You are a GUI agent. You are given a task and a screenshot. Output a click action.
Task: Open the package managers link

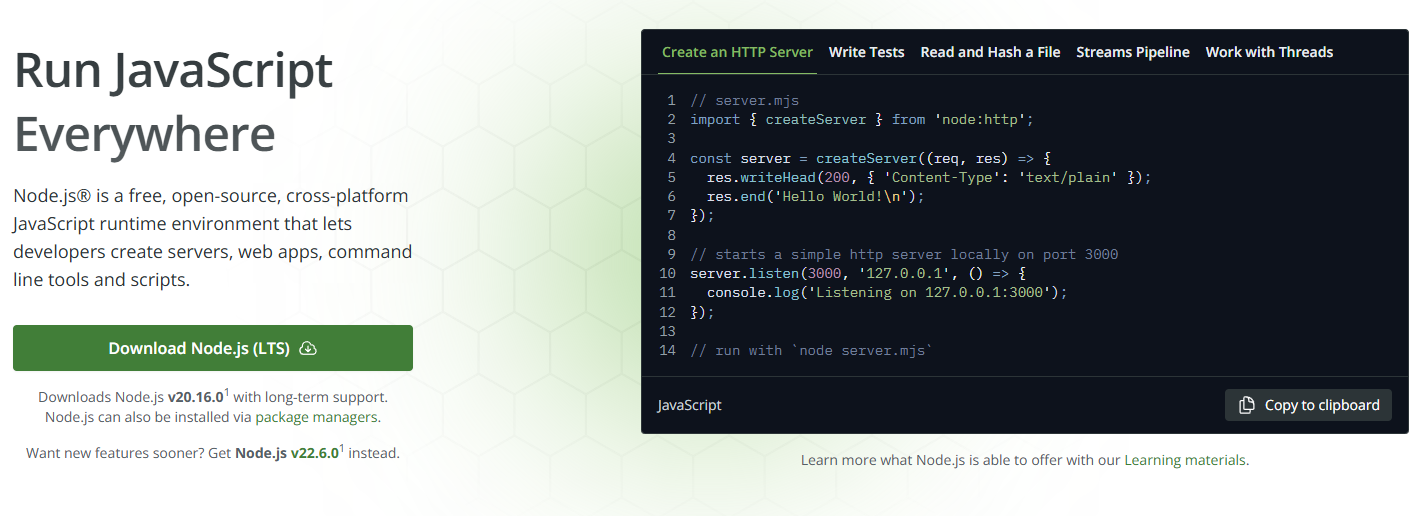tap(317, 417)
